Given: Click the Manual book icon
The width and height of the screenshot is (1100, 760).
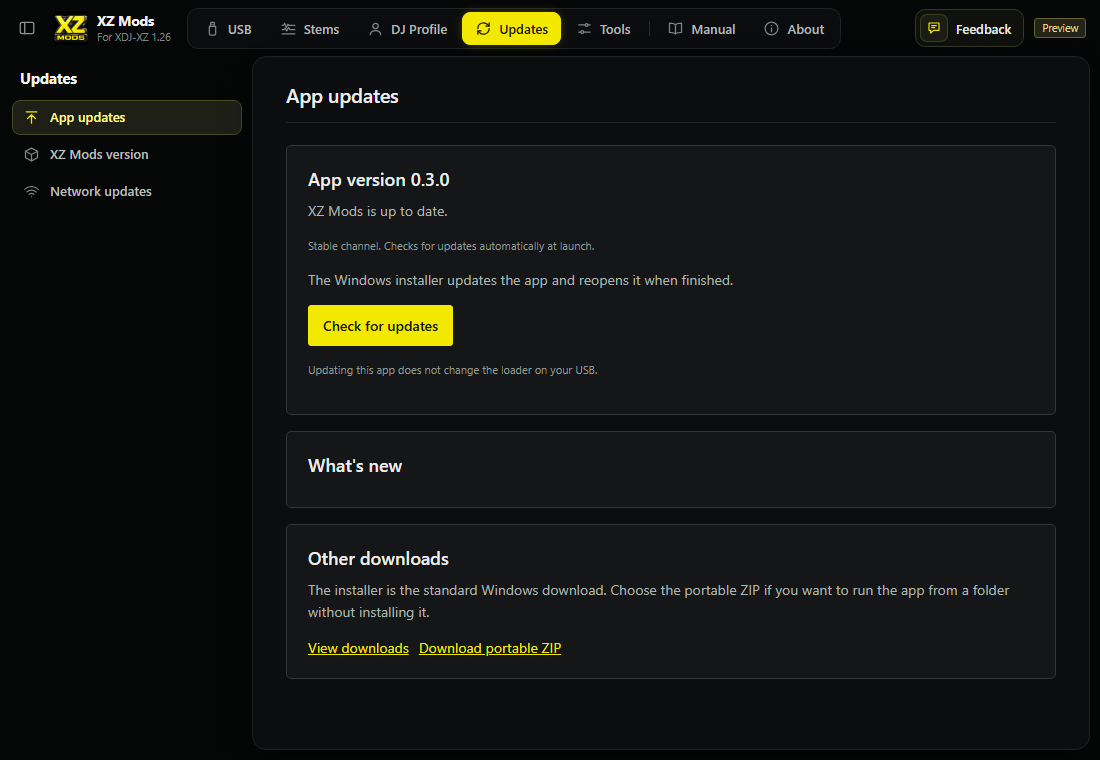Looking at the screenshot, I should [x=675, y=29].
